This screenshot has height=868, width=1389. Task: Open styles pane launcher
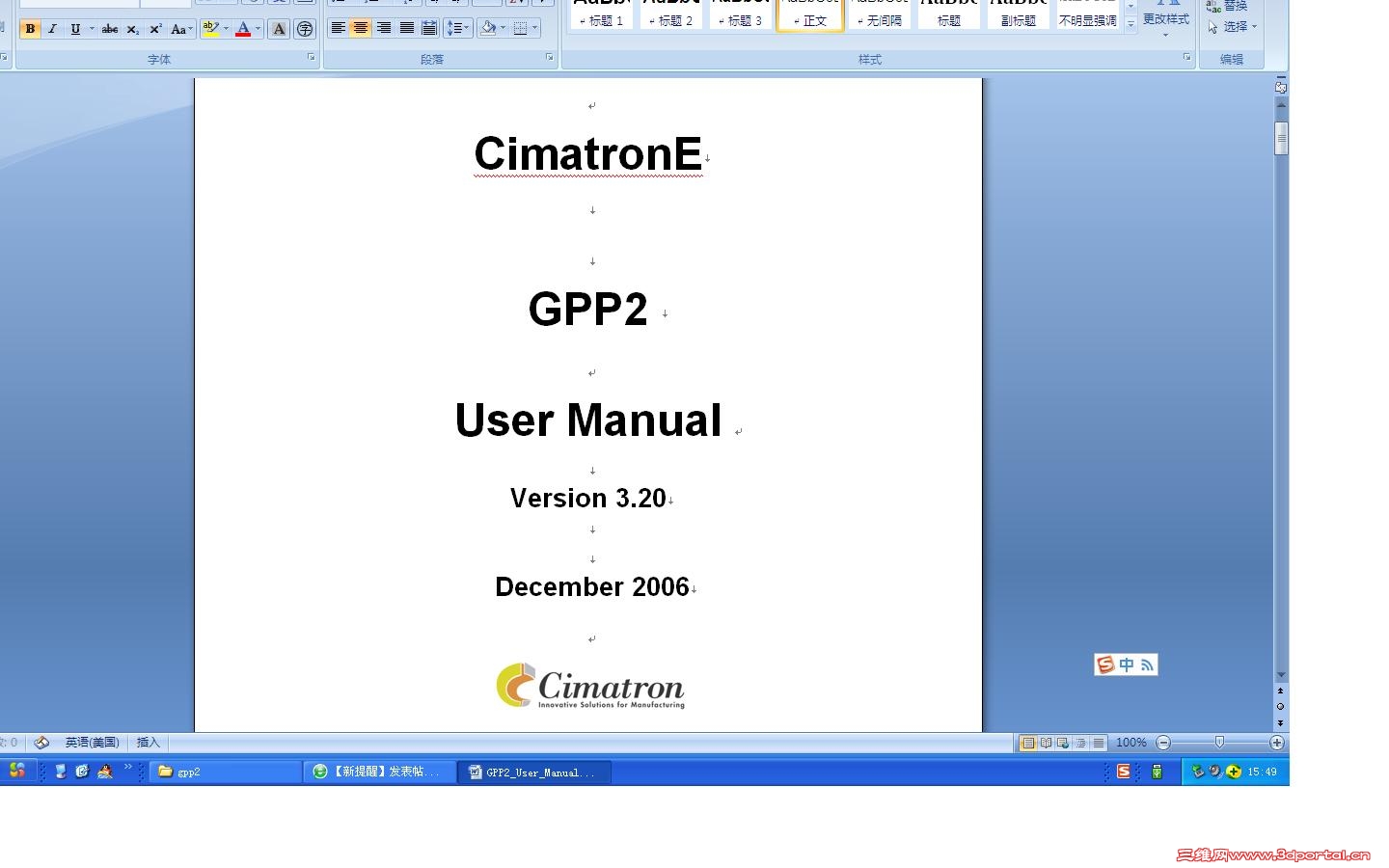coord(1187,58)
